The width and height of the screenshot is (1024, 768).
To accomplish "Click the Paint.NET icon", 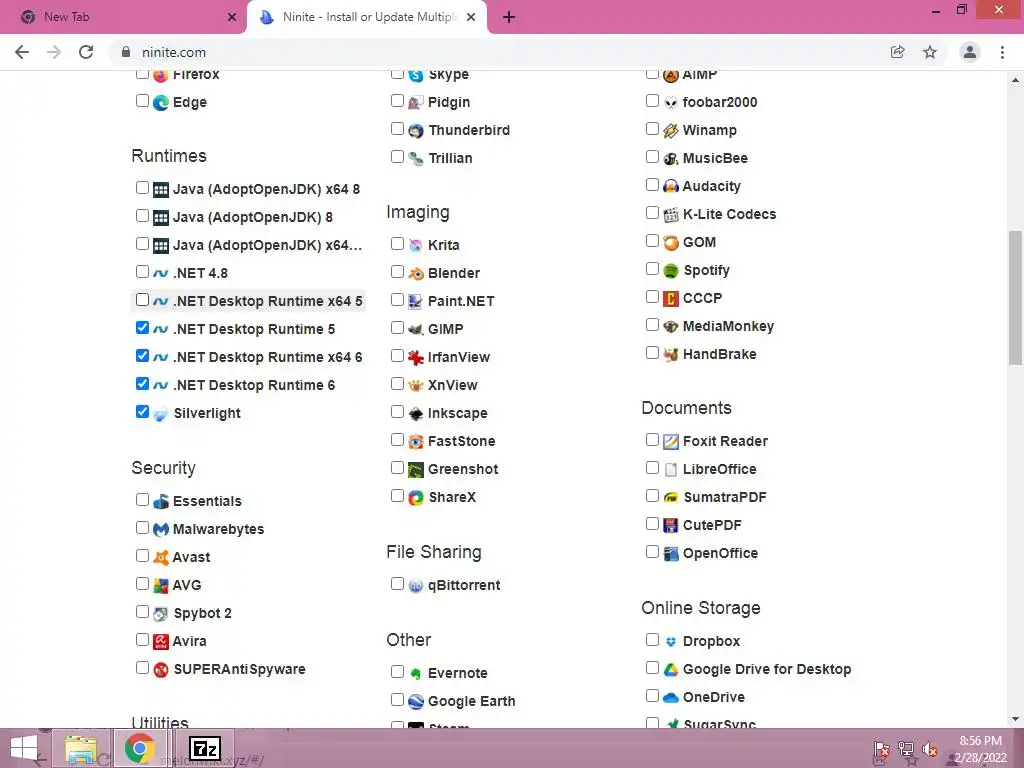I will [x=416, y=302].
